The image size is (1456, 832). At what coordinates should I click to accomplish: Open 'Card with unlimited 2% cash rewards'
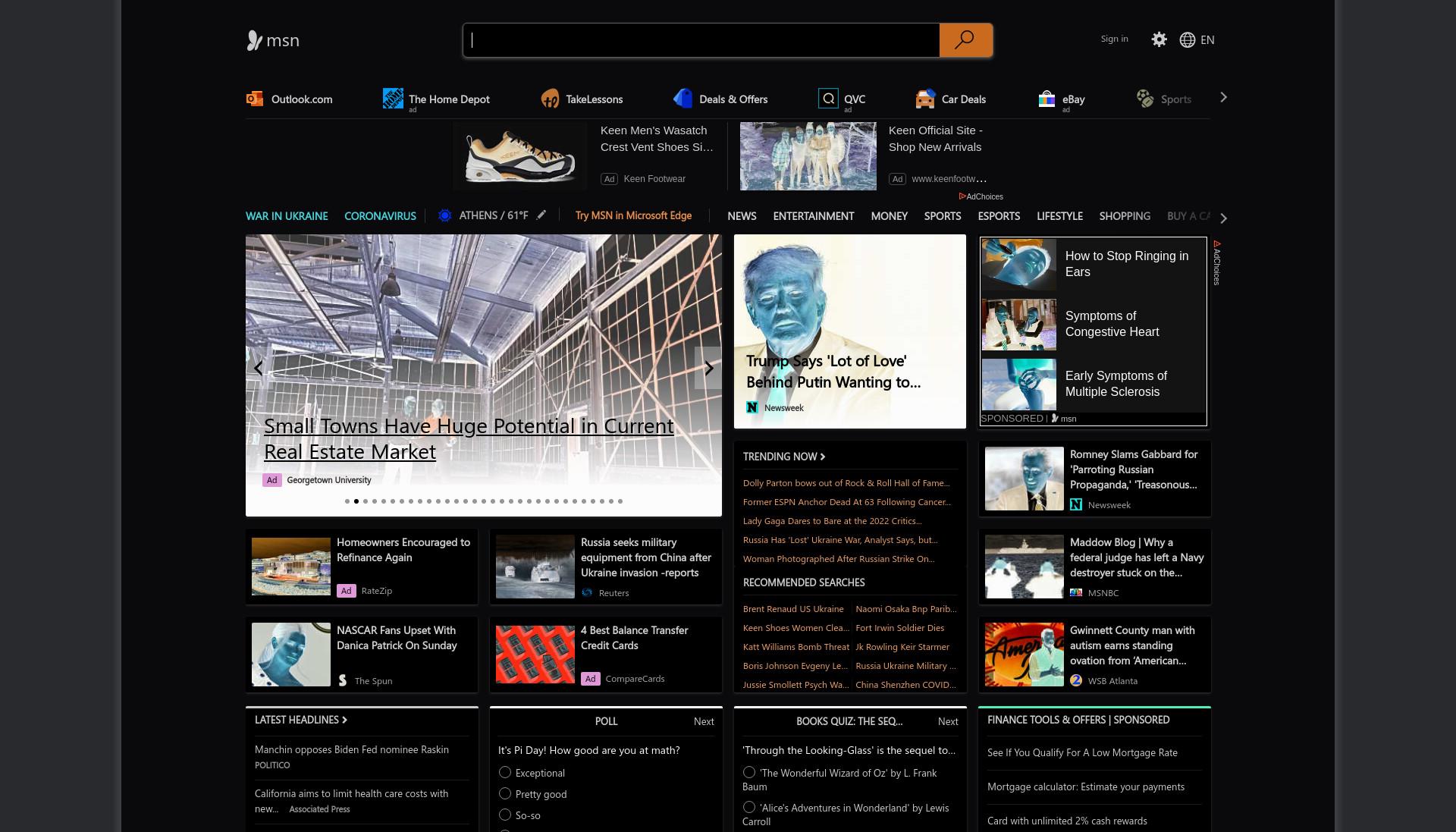point(1067,821)
